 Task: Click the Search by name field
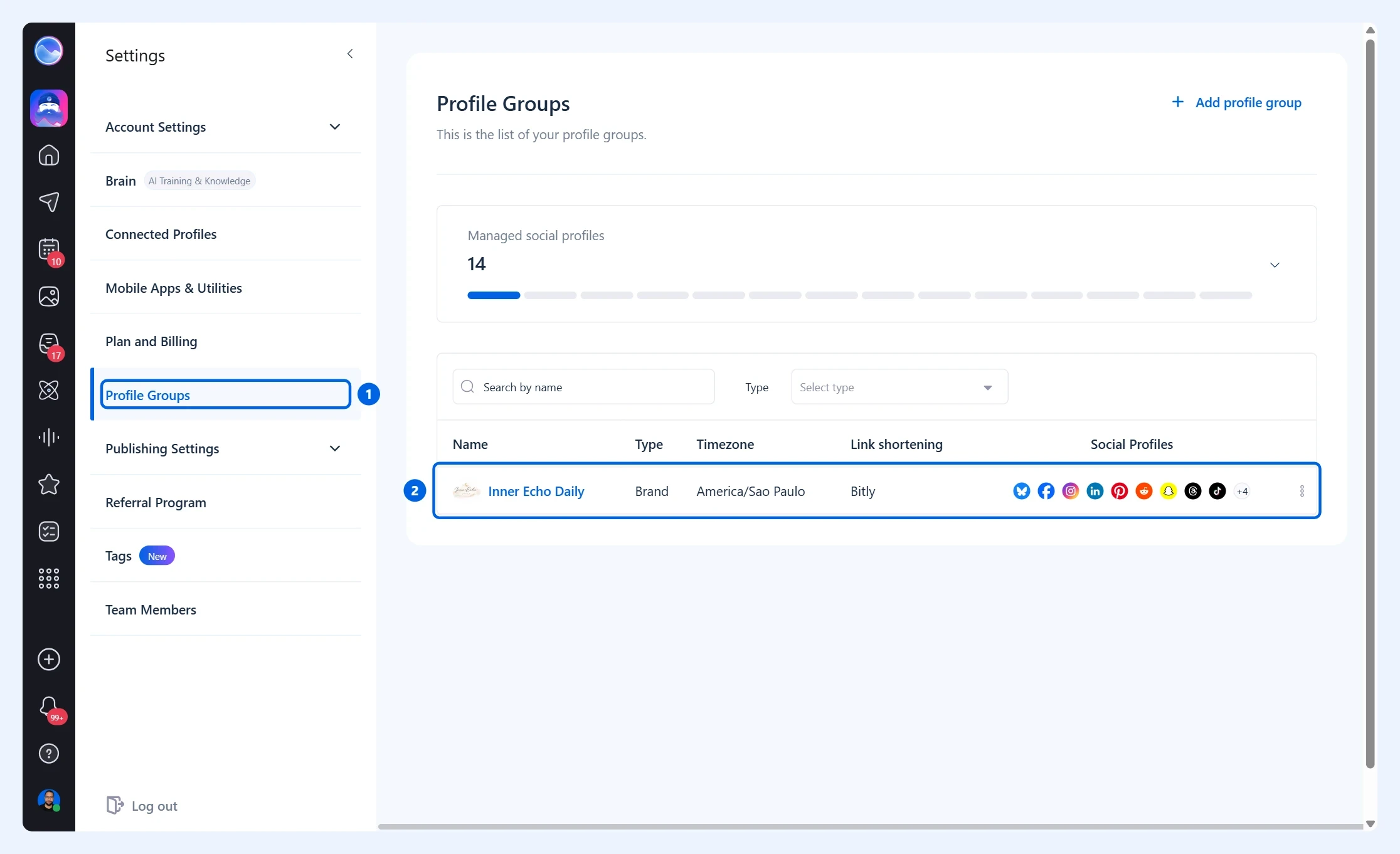[583, 387]
